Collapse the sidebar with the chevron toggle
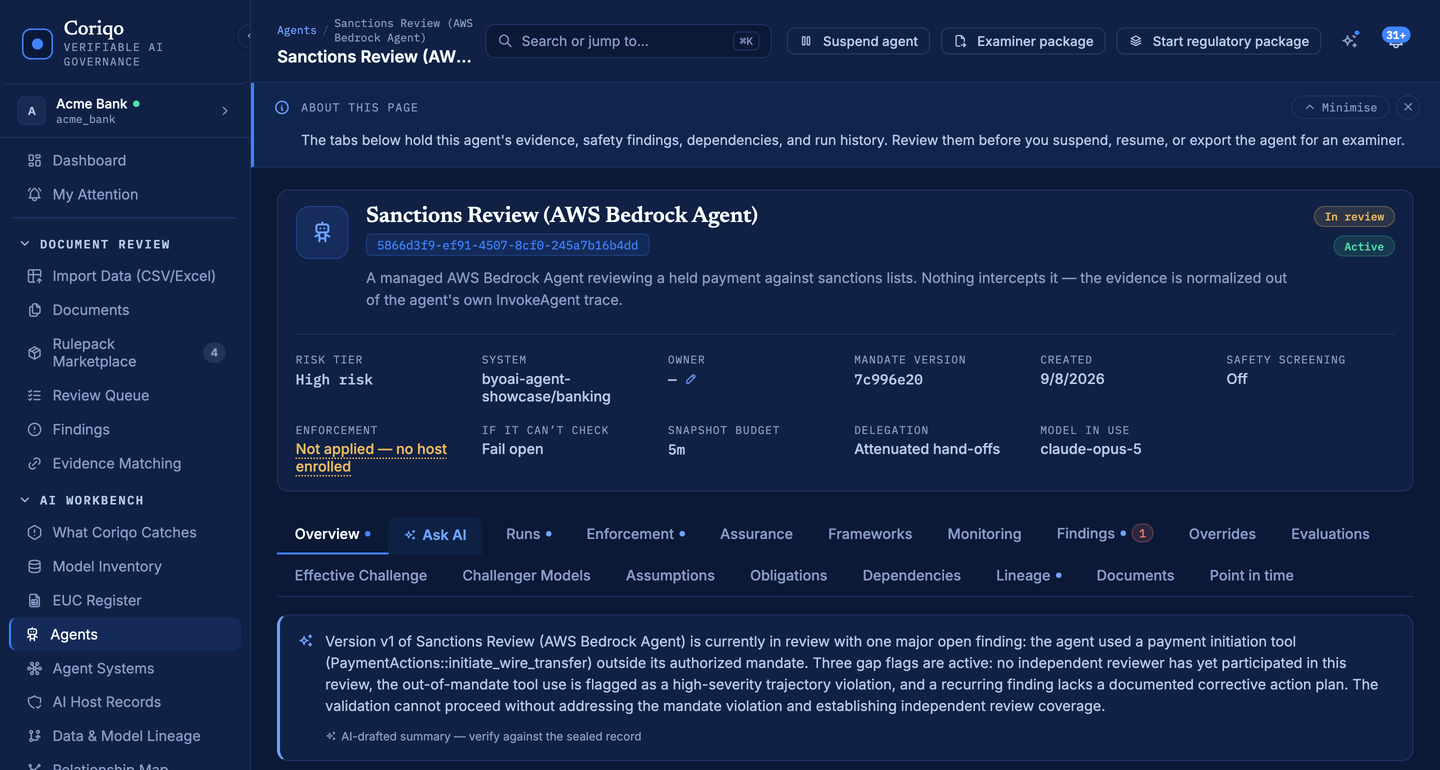Viewport: 1440px width, 770px height. point(246,37)
